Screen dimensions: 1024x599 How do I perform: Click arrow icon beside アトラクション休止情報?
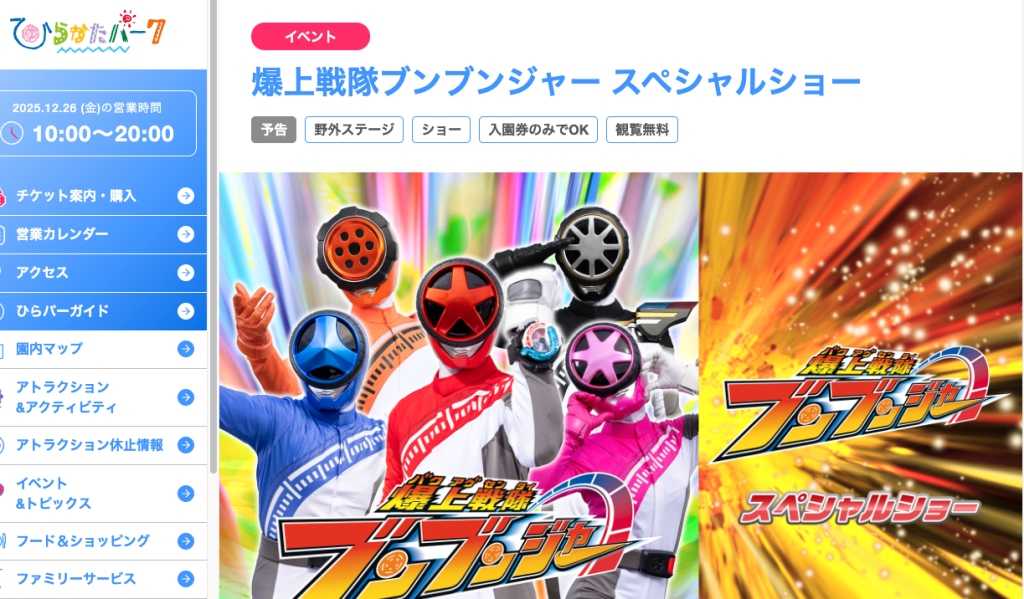[x=185, y=445]
